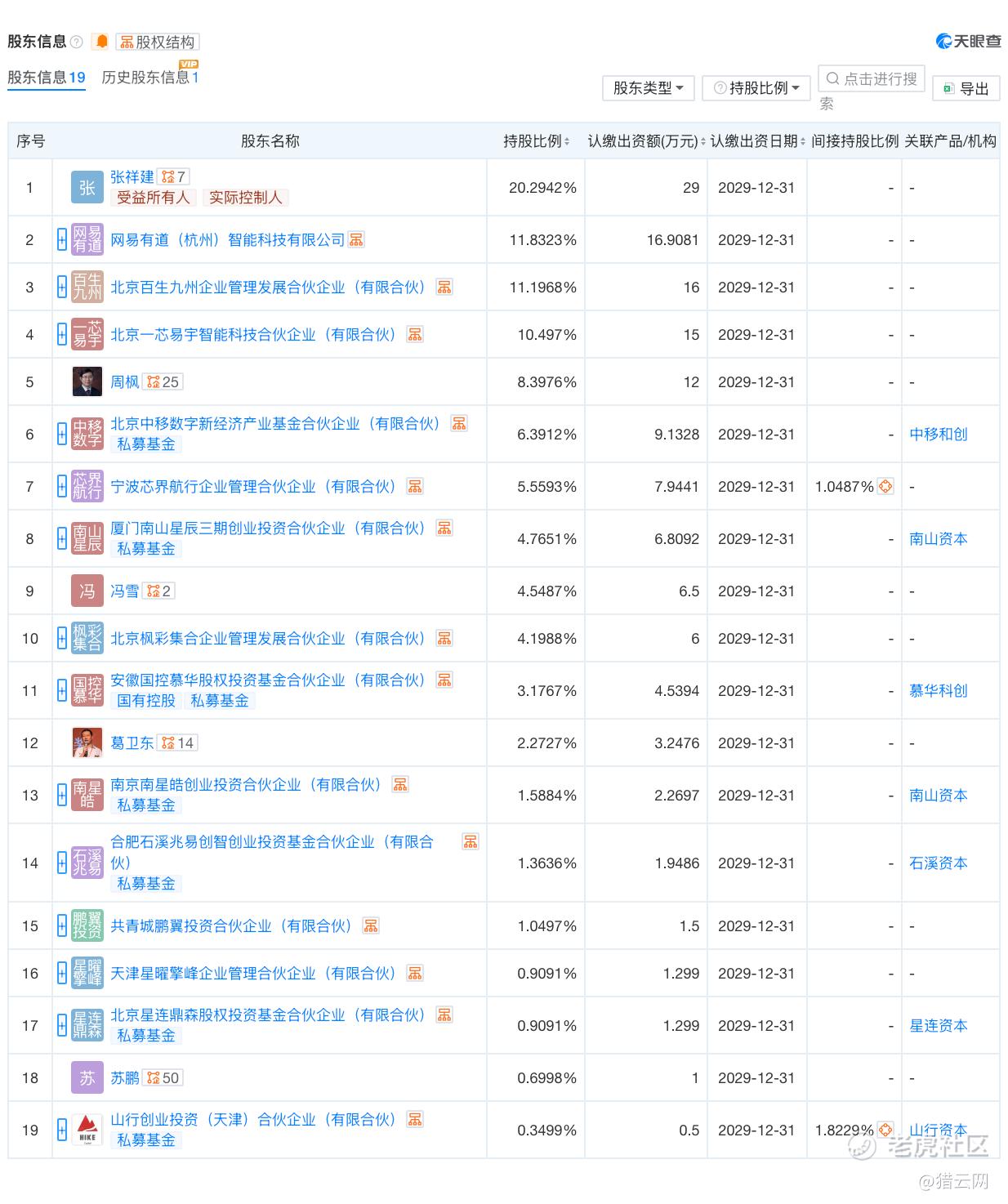Open equity chart icon for 宁波芯界航行企业管理合伙企业
The height and width of the screenshot is (1204, 1008).
[415, 487]
